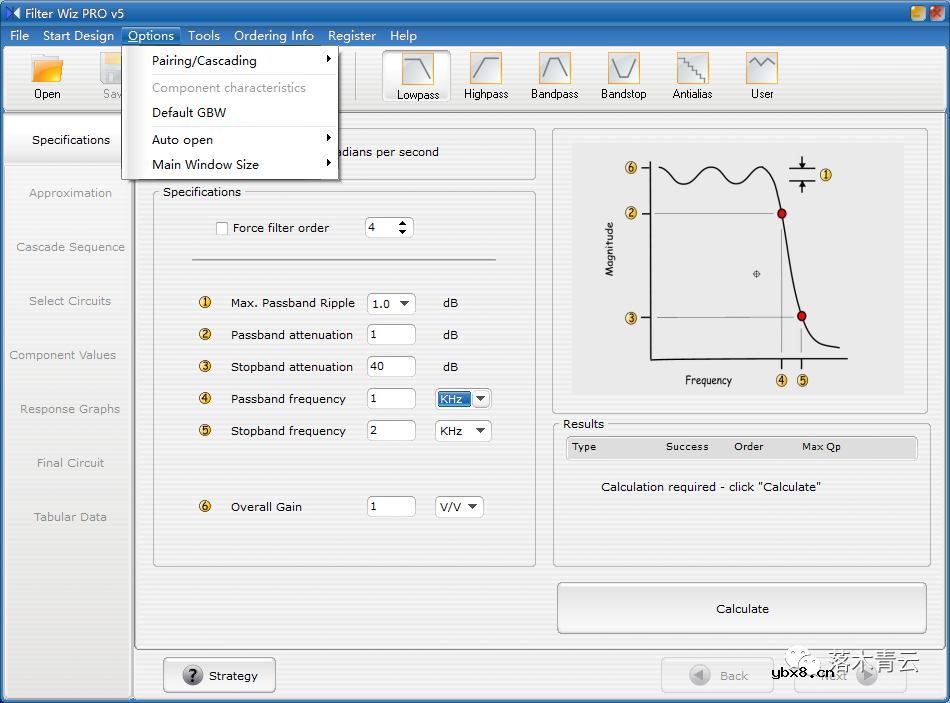Select the Highpass filter type icon

486,70
